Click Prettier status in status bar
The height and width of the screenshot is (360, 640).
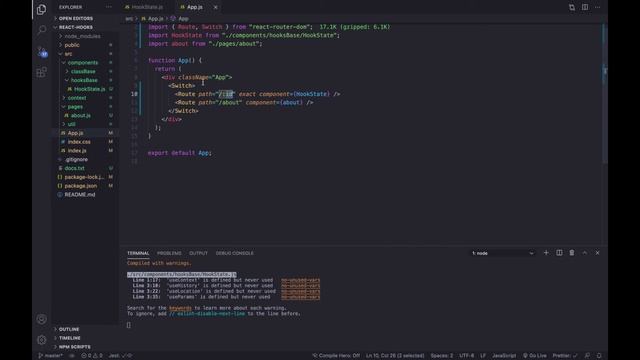565,356
